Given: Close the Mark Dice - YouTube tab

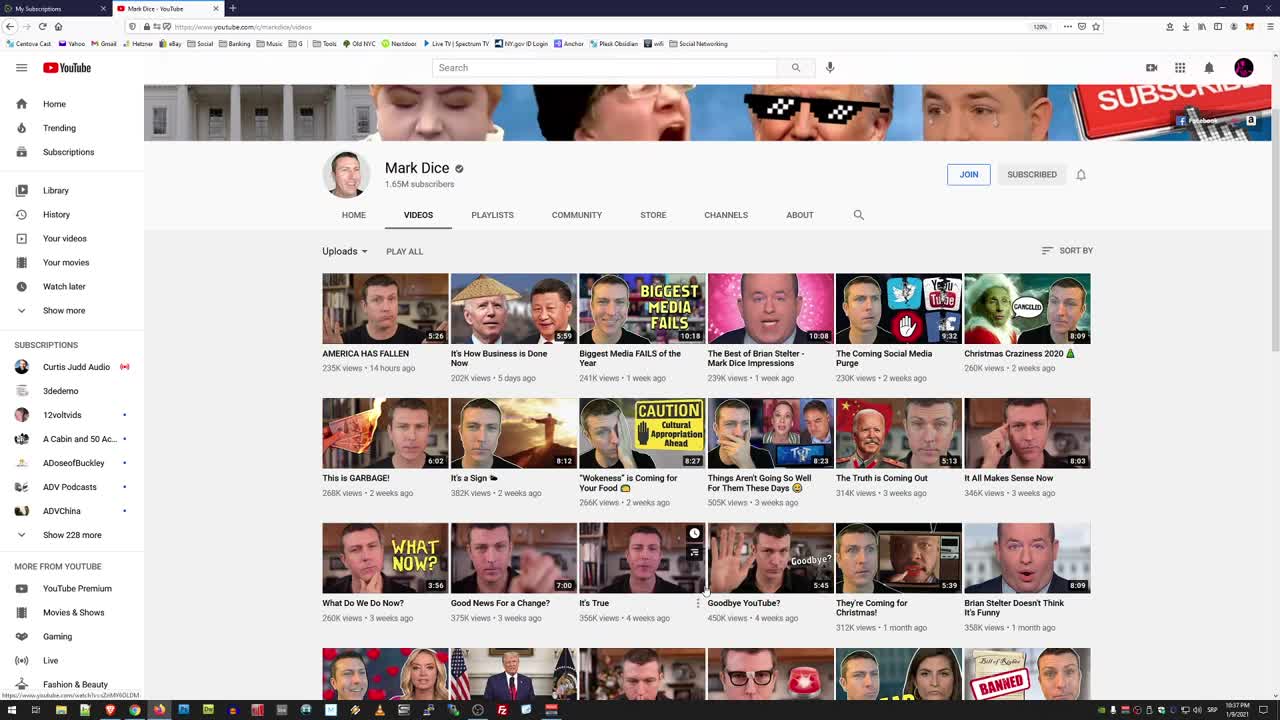Looking at the screenshot, I should [215, 8].
